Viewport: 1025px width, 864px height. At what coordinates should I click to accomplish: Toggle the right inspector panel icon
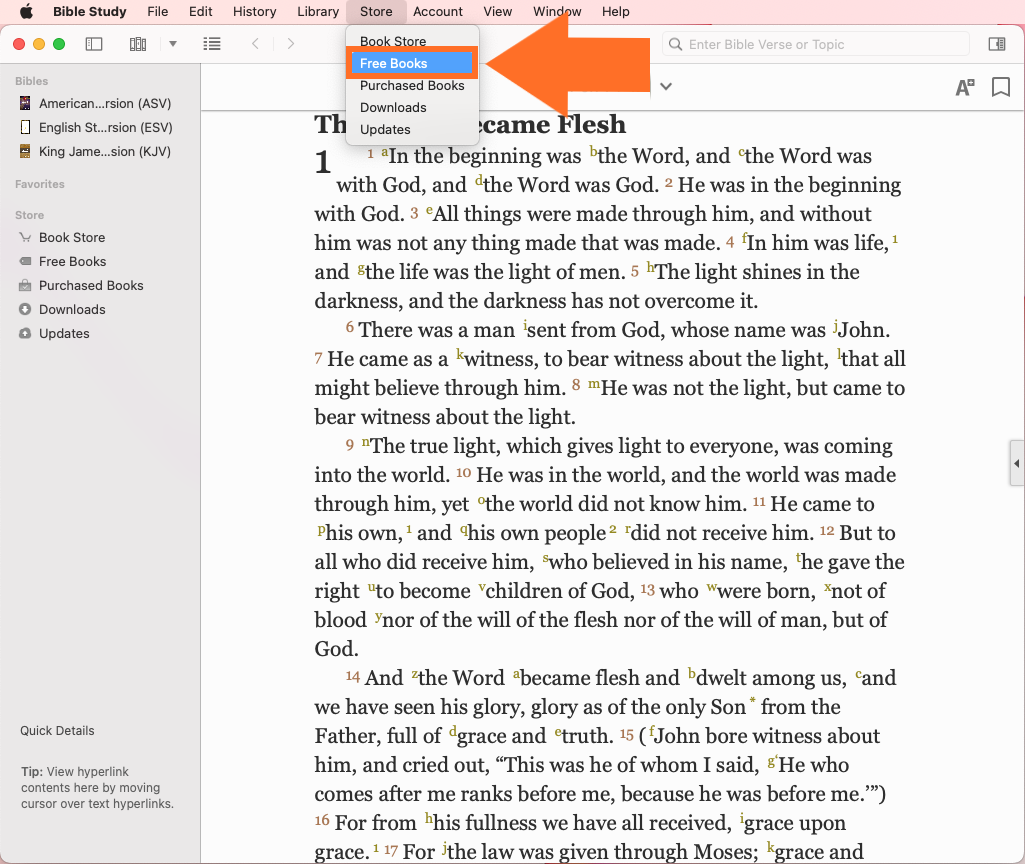pyautogui.click(x=996, y=44)
